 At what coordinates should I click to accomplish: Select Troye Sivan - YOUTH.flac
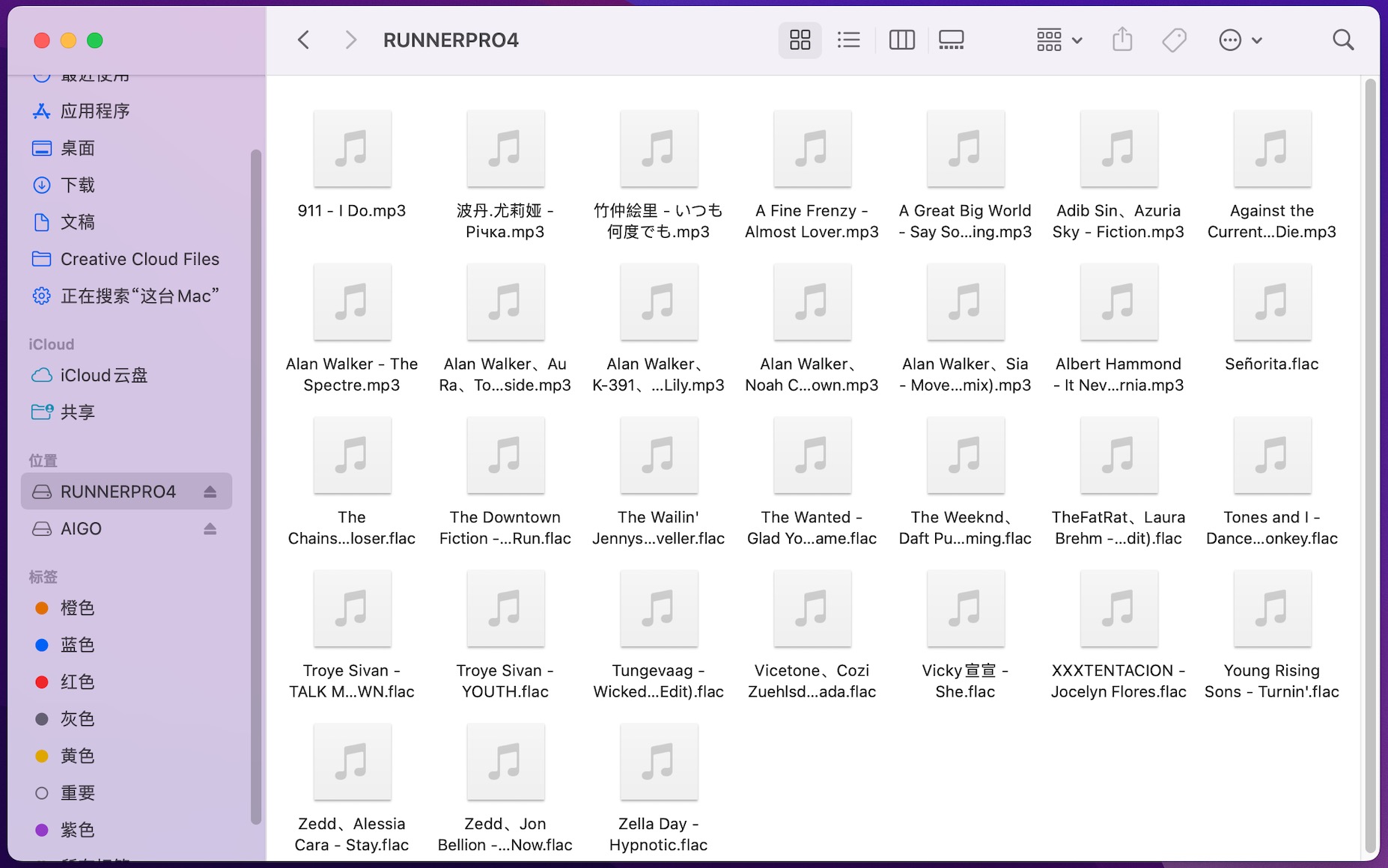[x=505, y=636]
